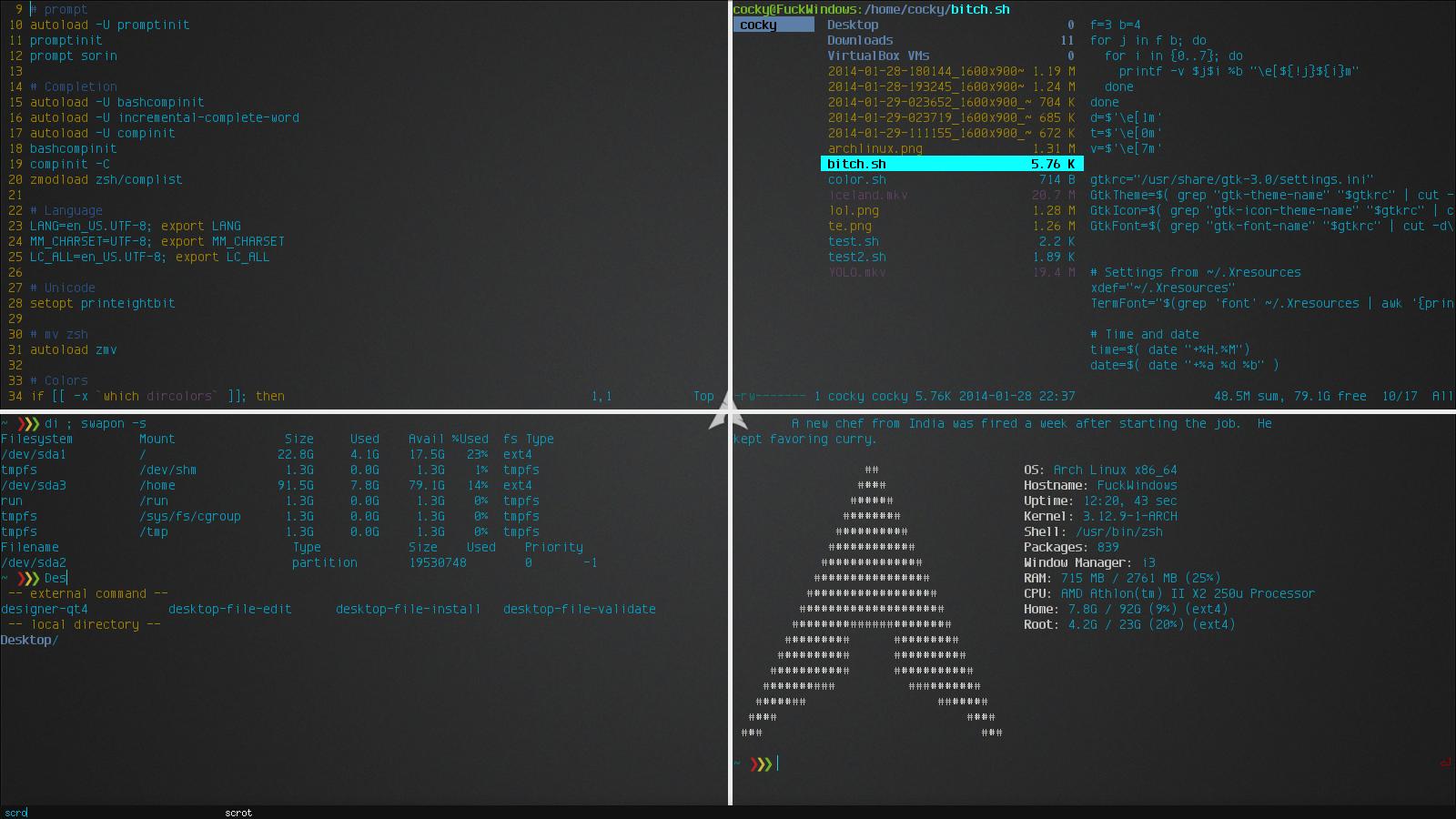Click the 'prompt sorin' line in vim
This screenshot has height=819, width=1456.
(x=74, y=56)
